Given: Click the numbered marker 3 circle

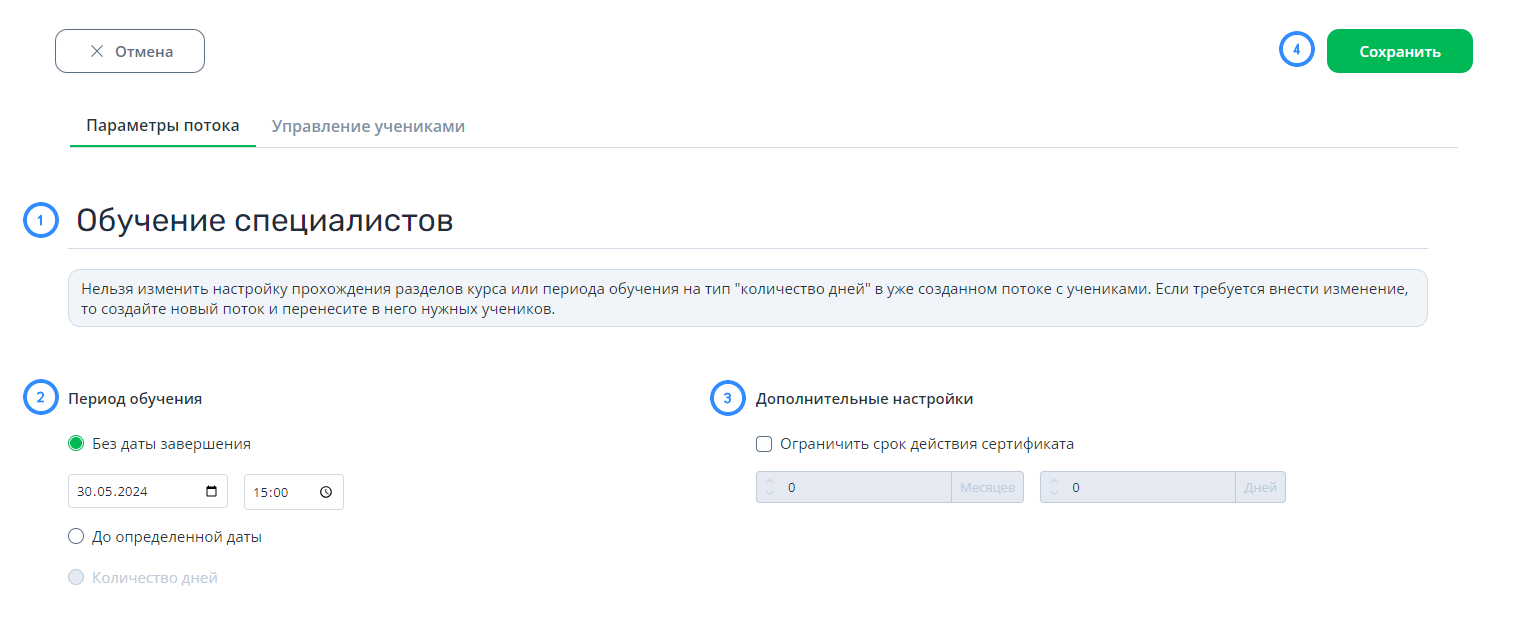Looking at the screenshot, I should (727, 398).
